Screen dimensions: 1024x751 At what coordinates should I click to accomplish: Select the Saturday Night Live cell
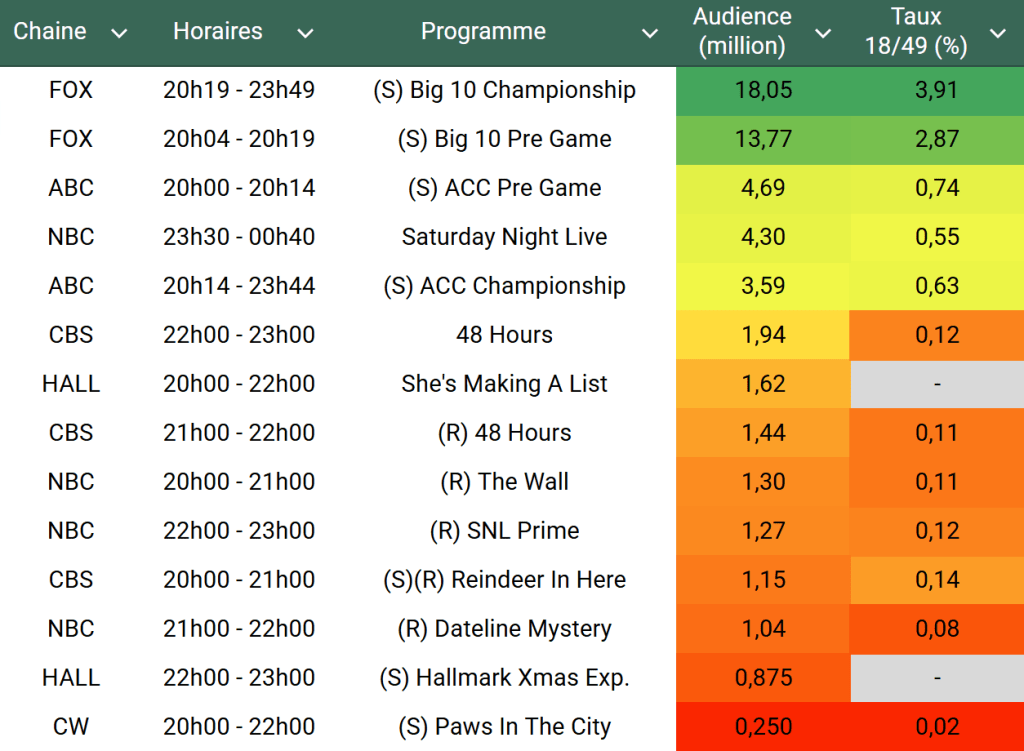[x=504, y=237]
